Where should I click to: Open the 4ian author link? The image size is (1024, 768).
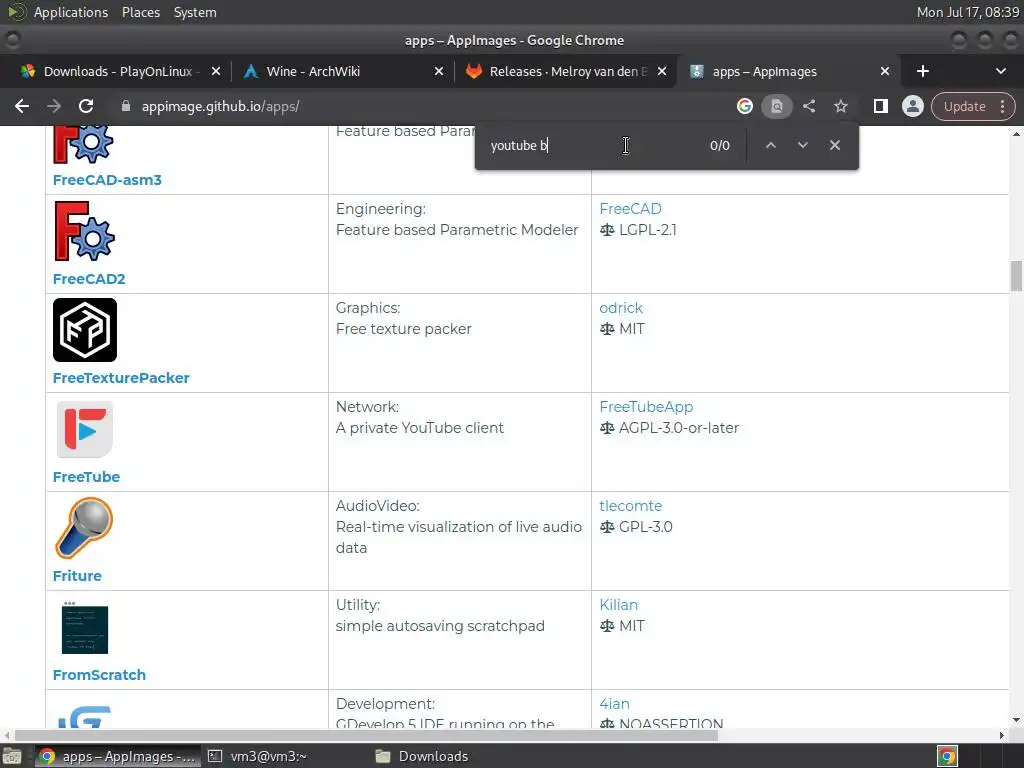pos(615,704)
